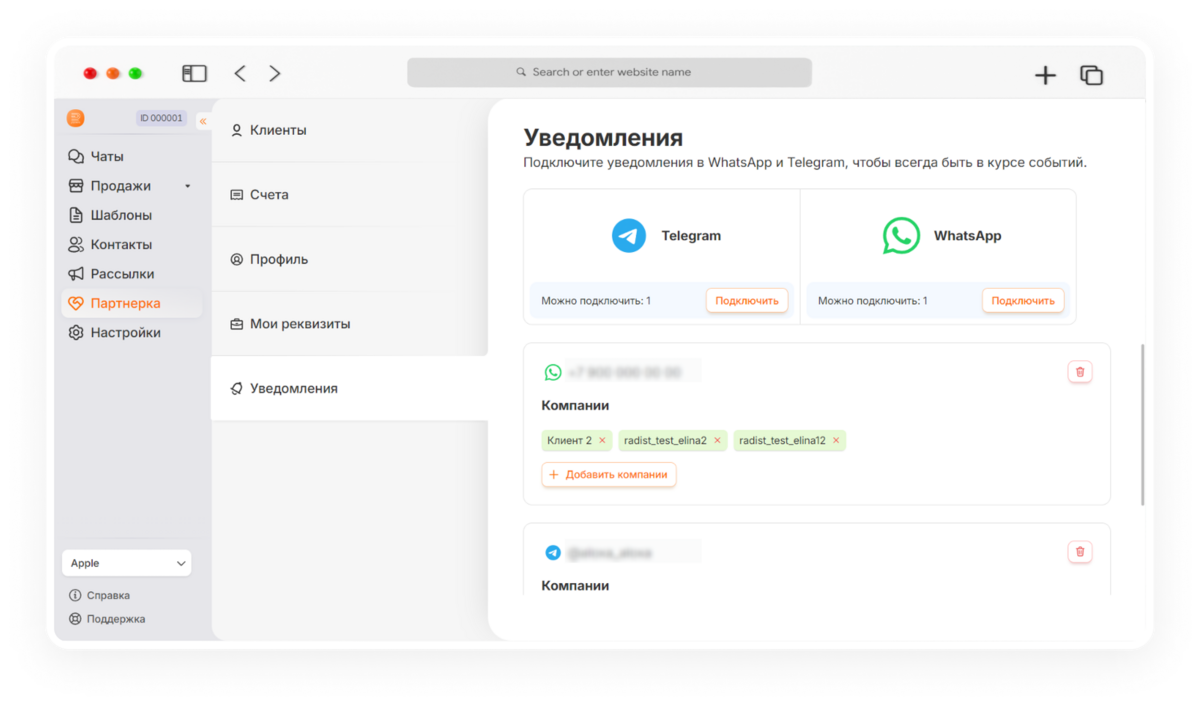Click Подключить for WhatsApp
Image resolution: width=1200 pixels, height=704 pixels.
pyautogui.click(x=1023, y=300)
